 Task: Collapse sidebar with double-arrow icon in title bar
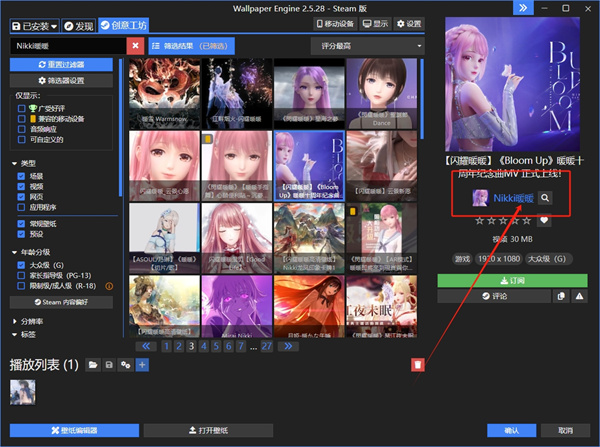click(523, 8)
